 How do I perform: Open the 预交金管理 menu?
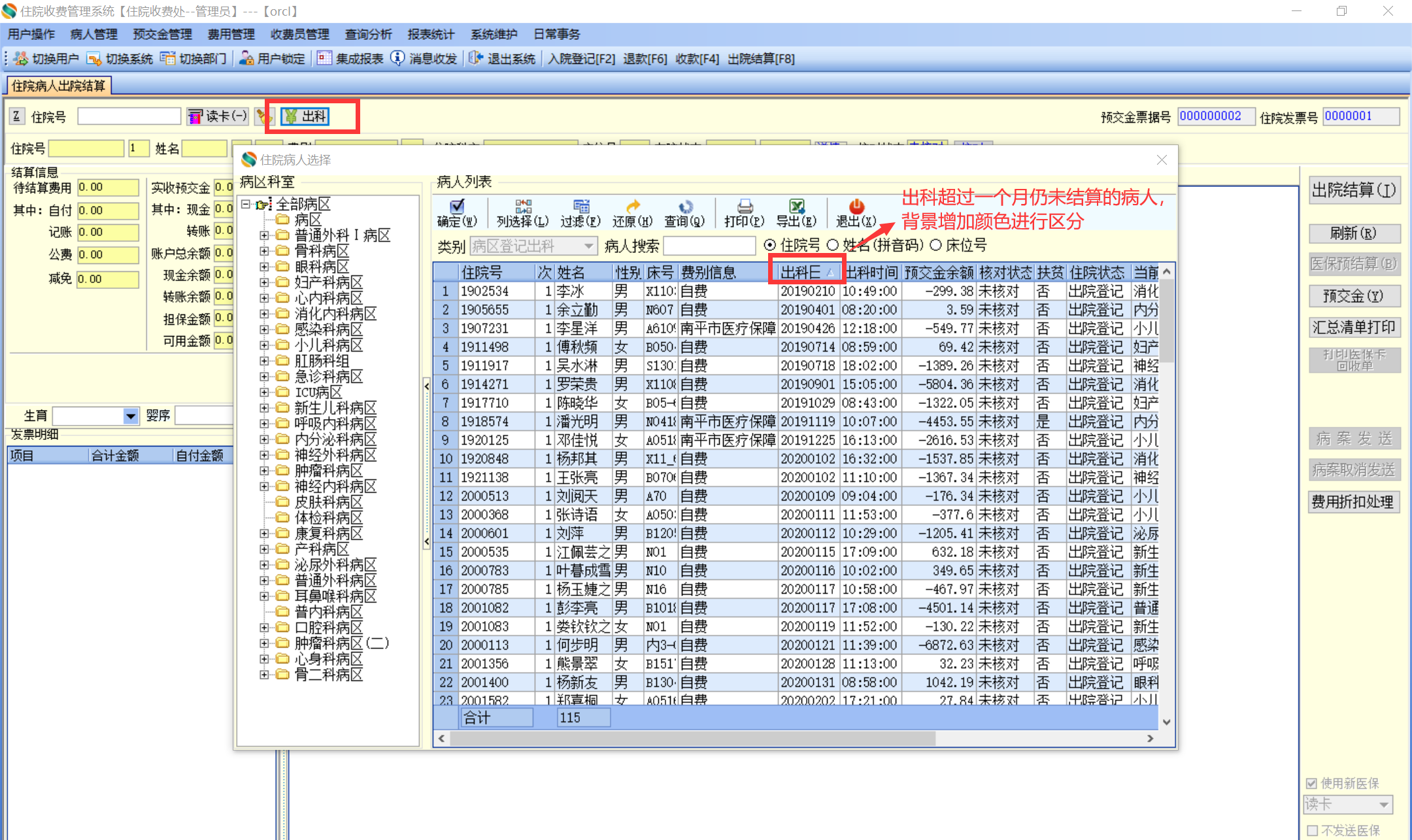162,35
